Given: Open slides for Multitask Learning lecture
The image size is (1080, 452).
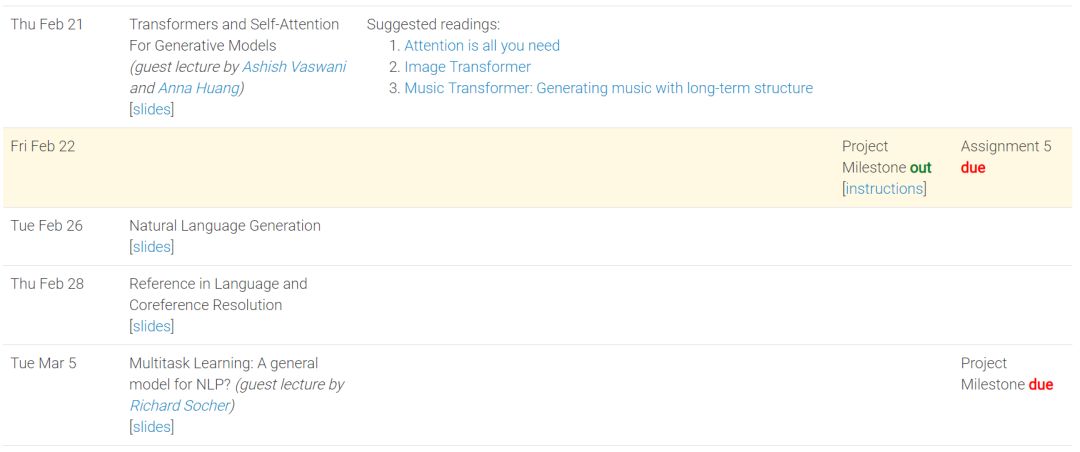Looking at the screenshot, I should (152, 427).
